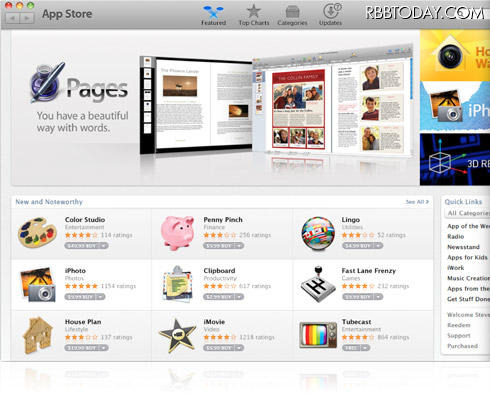Screen dimensions: 490x396
Task: Open Tubecast free button dropdown arrow
Action: tap(365, 348)
